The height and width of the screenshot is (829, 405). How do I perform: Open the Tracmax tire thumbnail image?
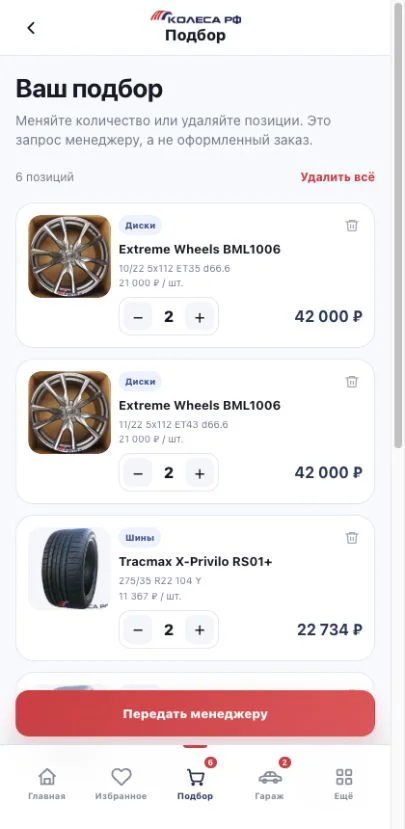[x=69, y=568]
